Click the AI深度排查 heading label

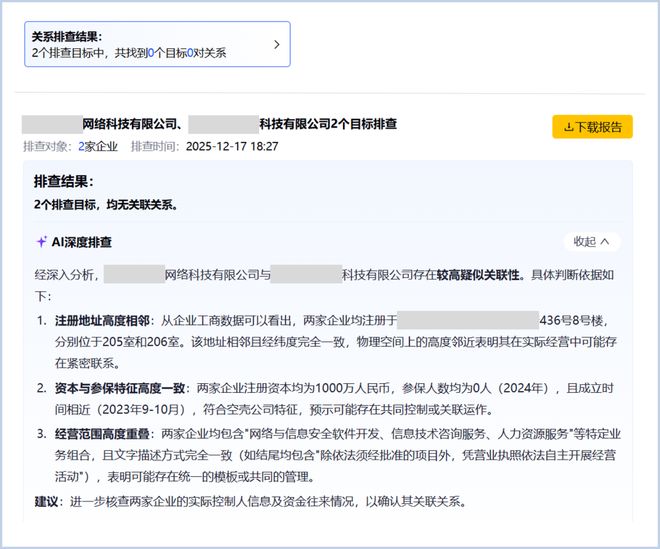click(x=82, y=242)
